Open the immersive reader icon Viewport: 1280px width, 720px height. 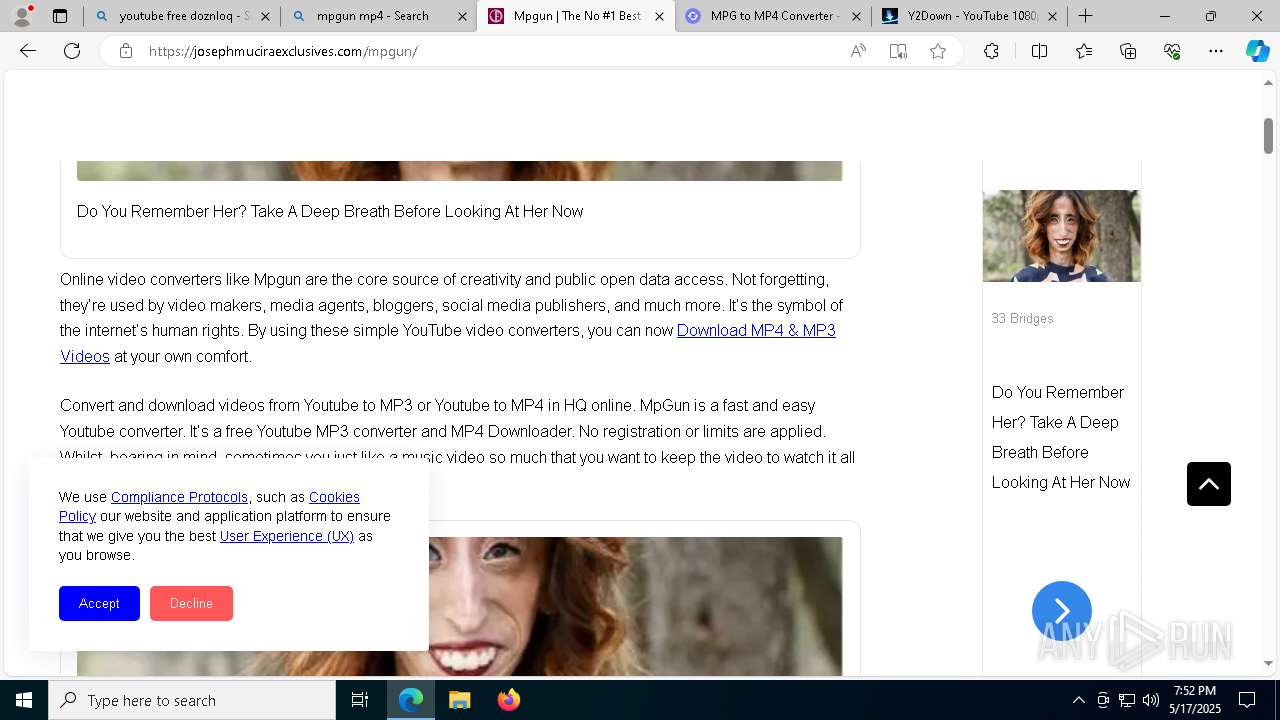point(898,51)
